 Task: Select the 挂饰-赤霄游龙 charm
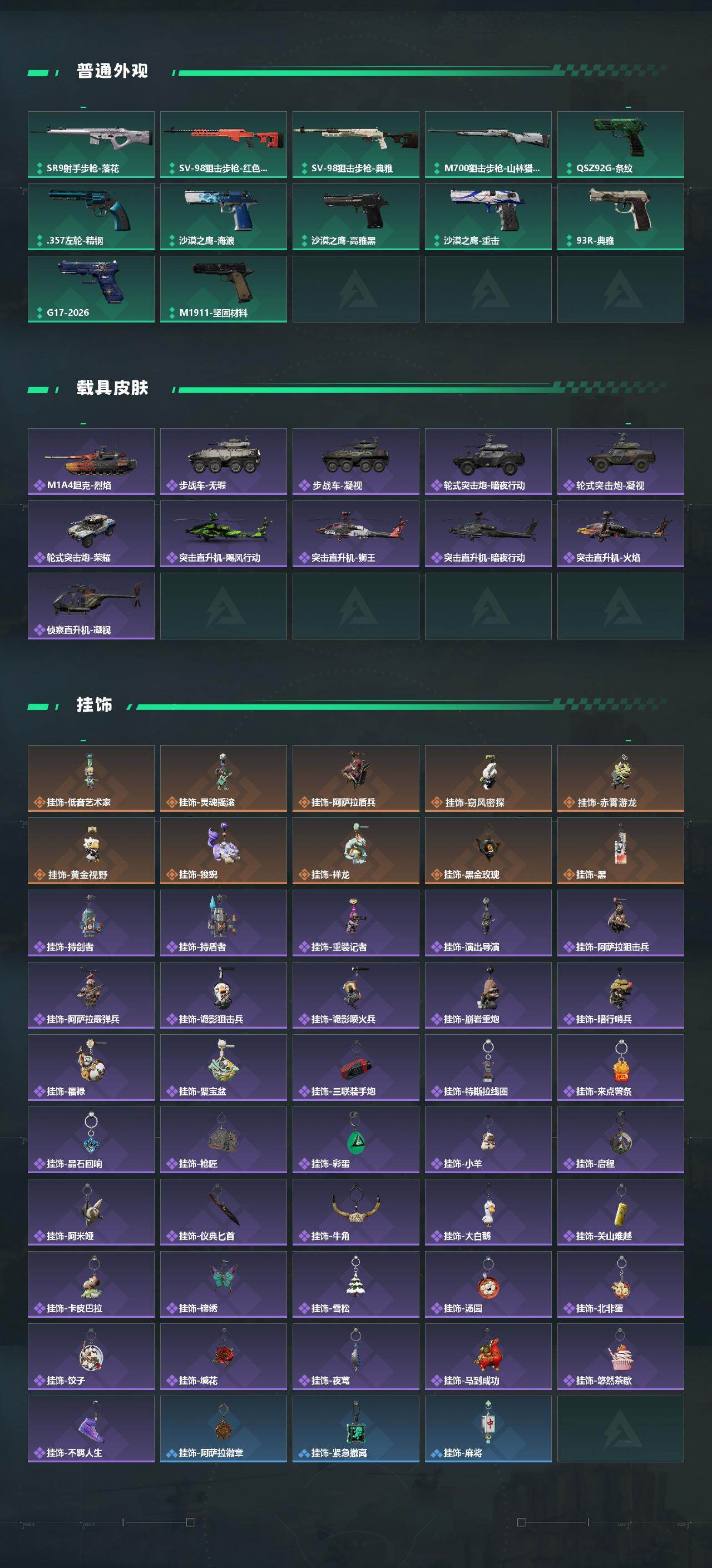pyautogui.click(x=621, y=778)
